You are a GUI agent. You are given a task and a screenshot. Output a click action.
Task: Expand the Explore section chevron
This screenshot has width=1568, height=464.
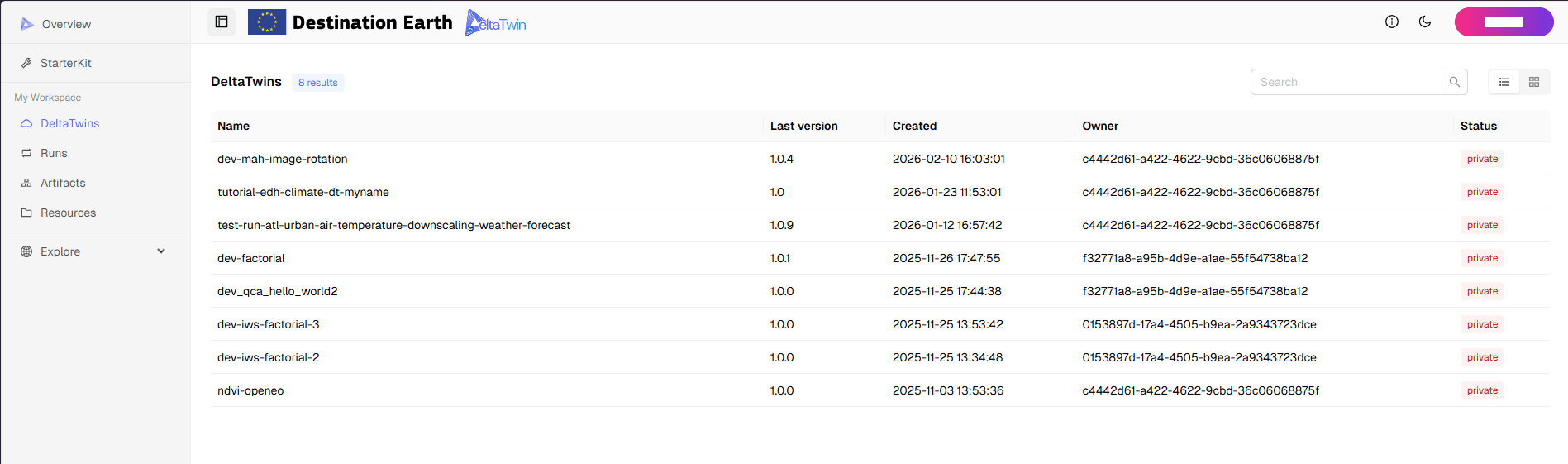[161, 251]
